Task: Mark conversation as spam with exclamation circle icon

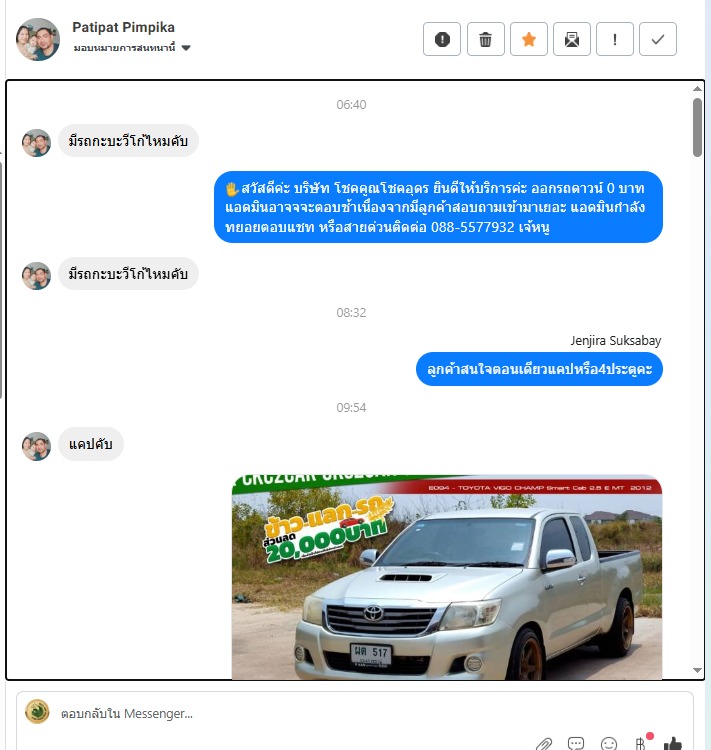Action: tap(442, 39)
